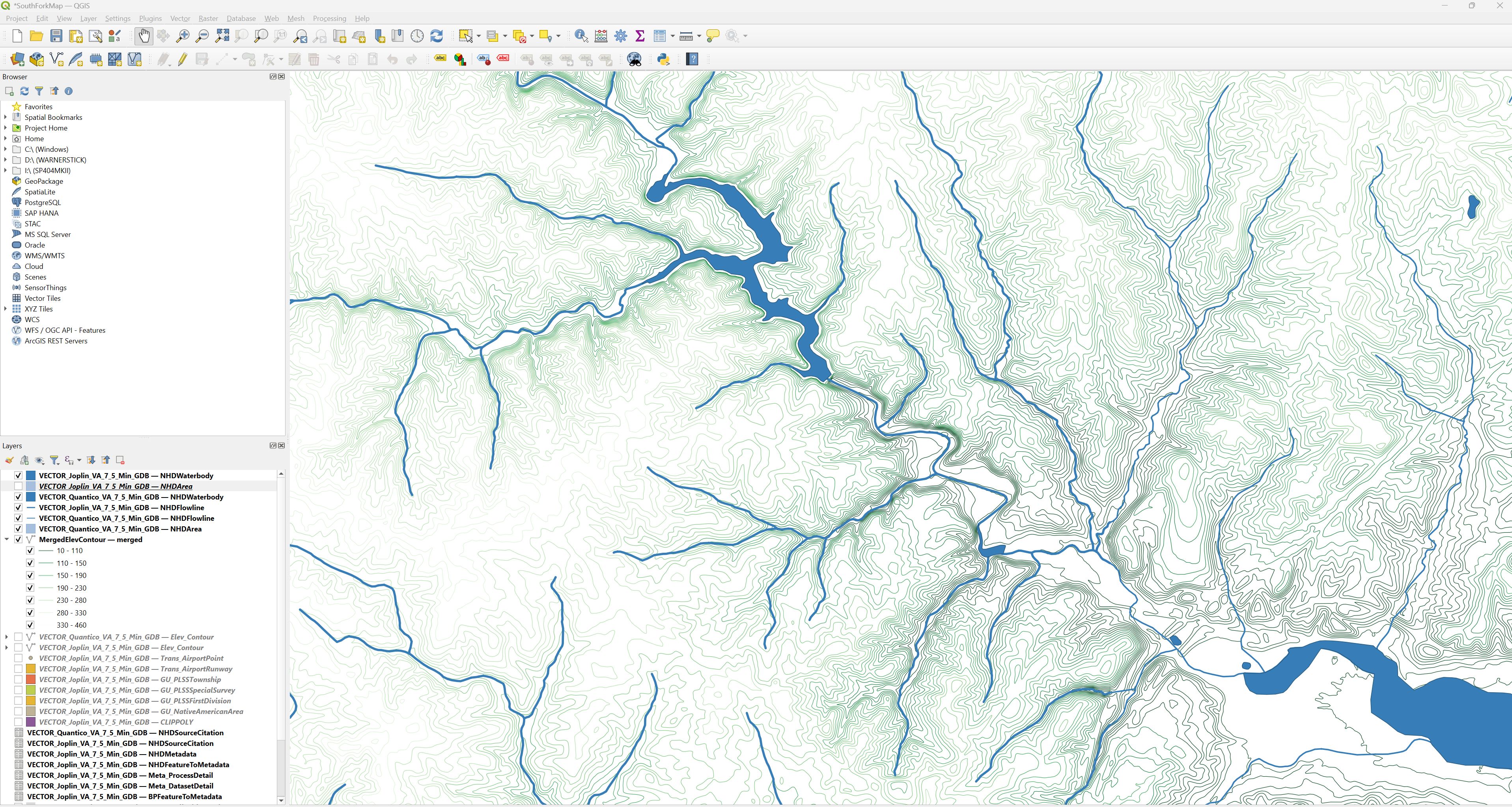
Task: Open dropdown arrow next to Measure tool
Action: 698,36
